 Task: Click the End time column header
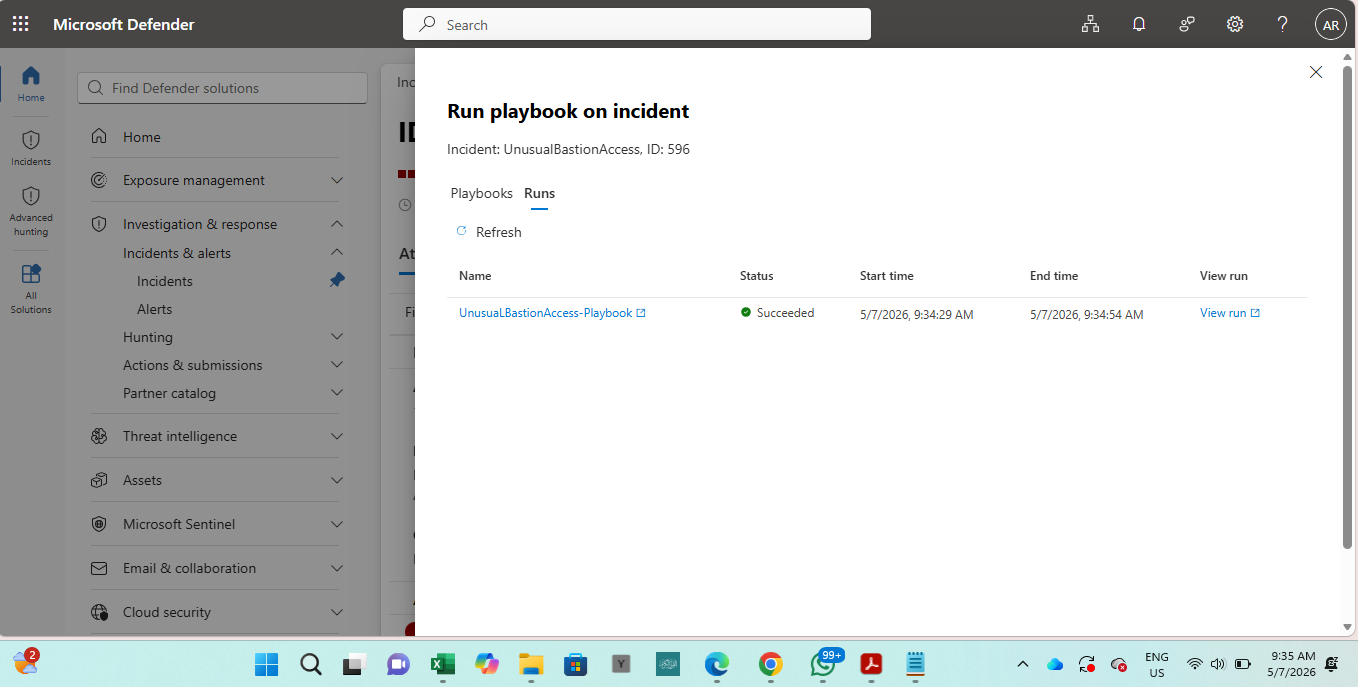[1054, 276]
